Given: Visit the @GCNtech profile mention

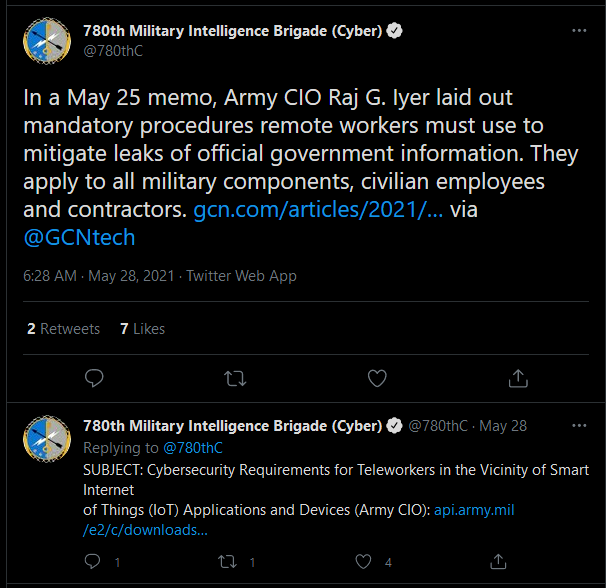Looking at the screenshot, I should point(79,237).
